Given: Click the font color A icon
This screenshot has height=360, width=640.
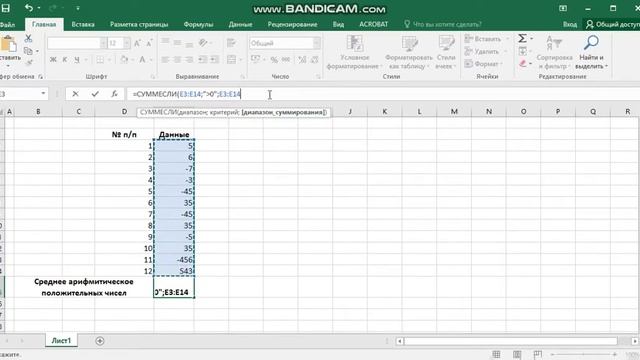Looking at the screenshot, I should [x=142, y=60].
